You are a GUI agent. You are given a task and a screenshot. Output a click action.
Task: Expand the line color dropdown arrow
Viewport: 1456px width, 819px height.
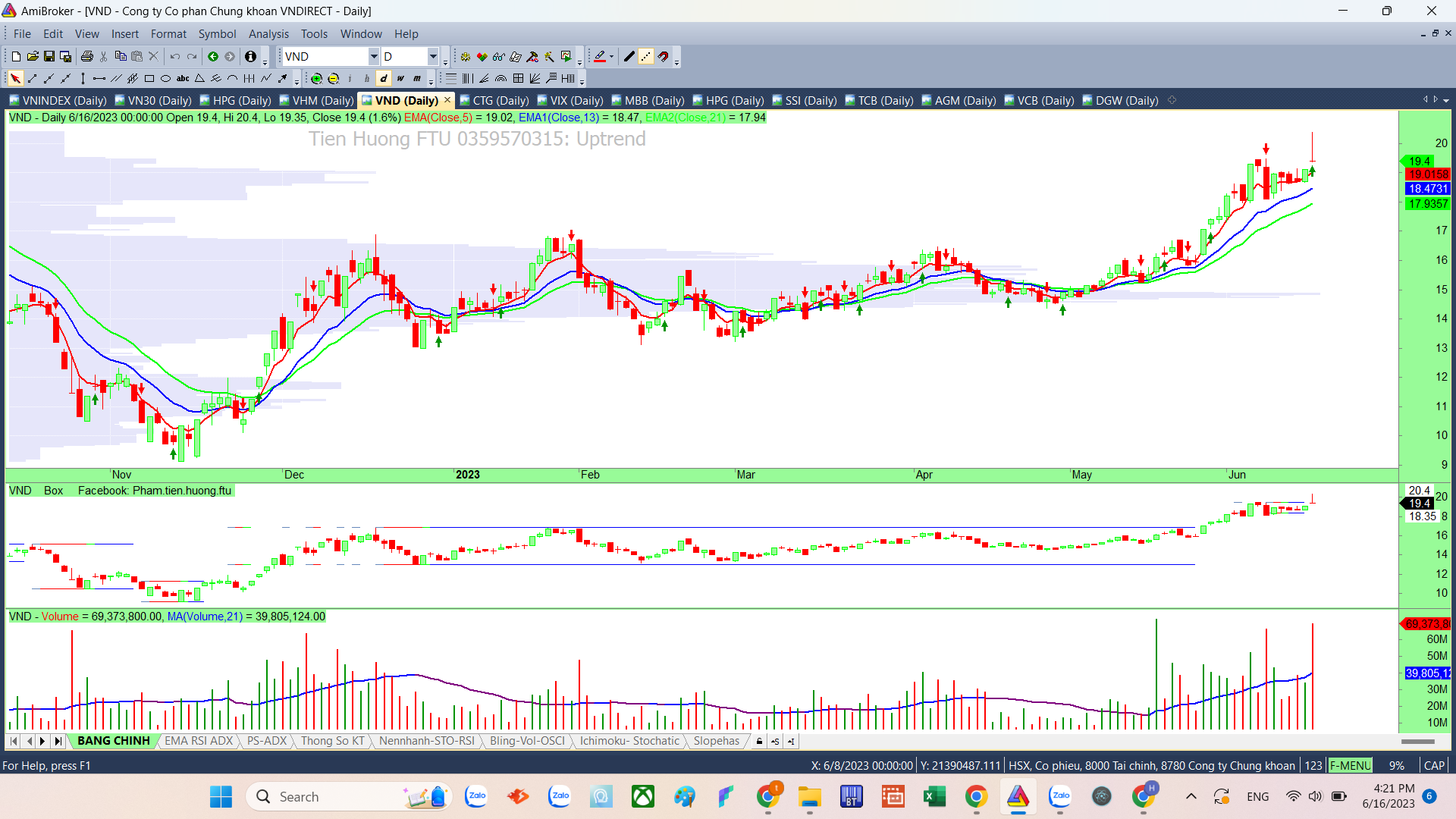(611, 57)
